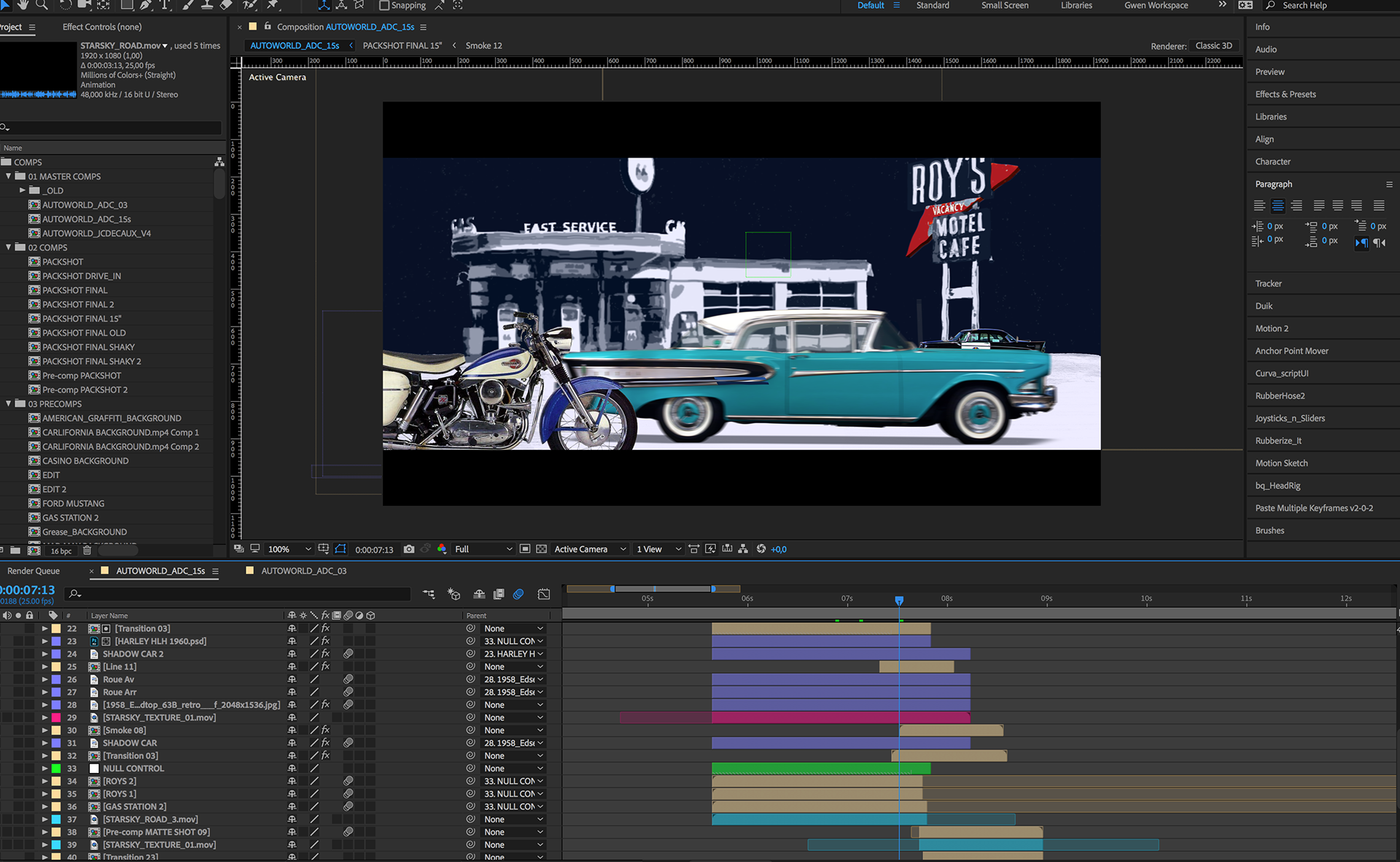Click the timeline layer search field
Viewport: 1400px width, 862px height.
[237, 594]
